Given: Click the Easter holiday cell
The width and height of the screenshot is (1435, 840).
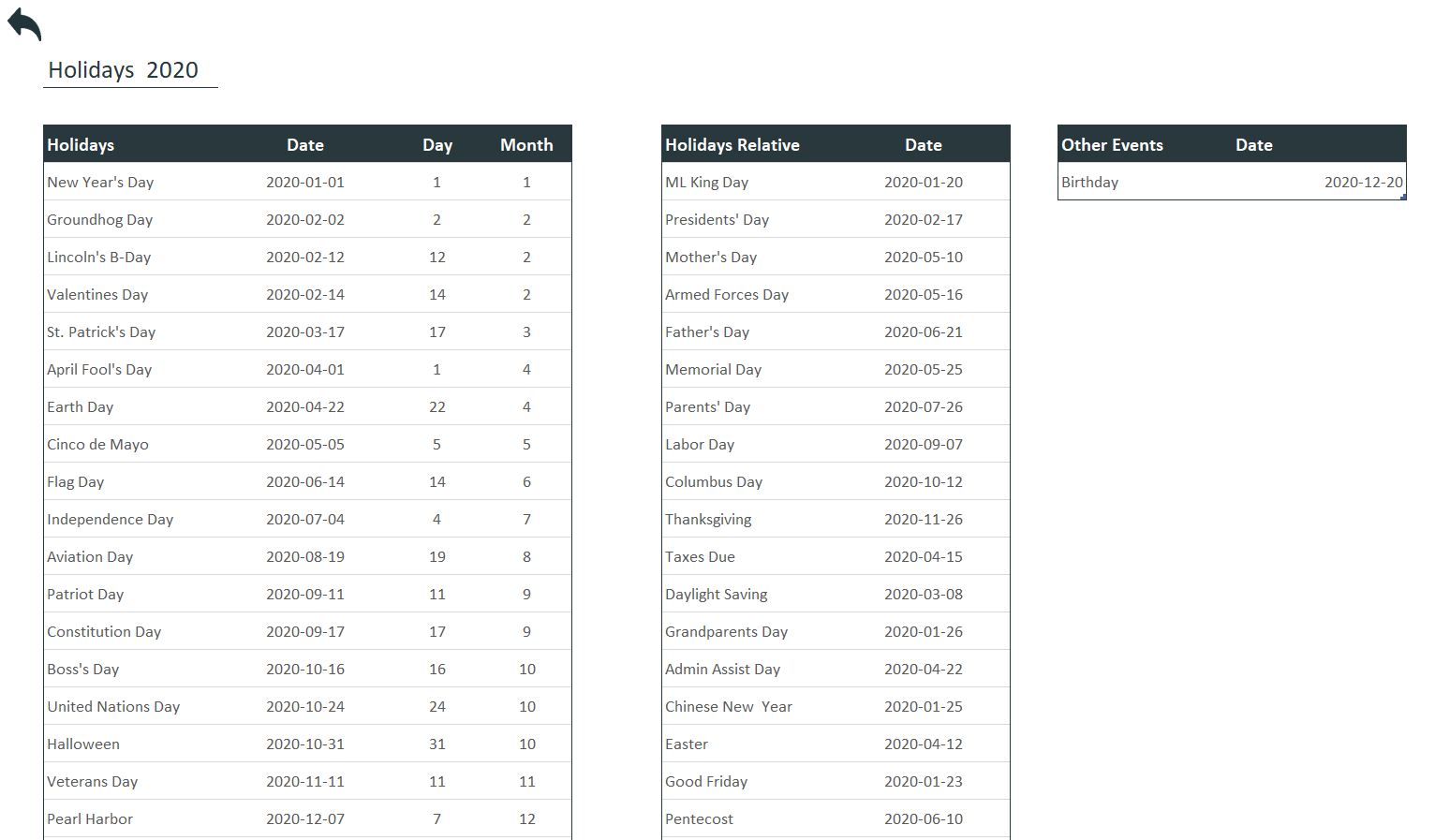Looking at the screenshot, I should tap(687, 744).
